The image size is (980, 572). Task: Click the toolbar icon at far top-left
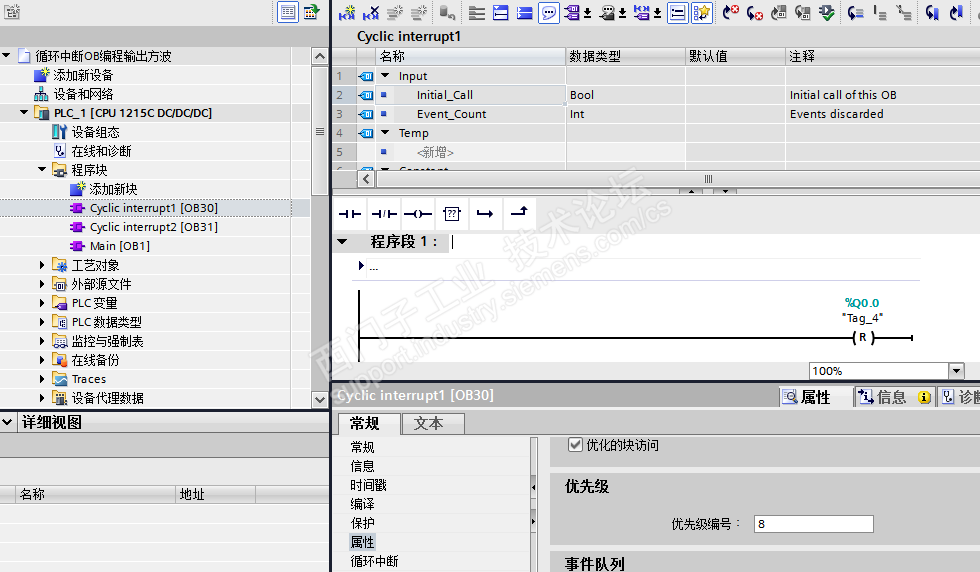[12, 11]
